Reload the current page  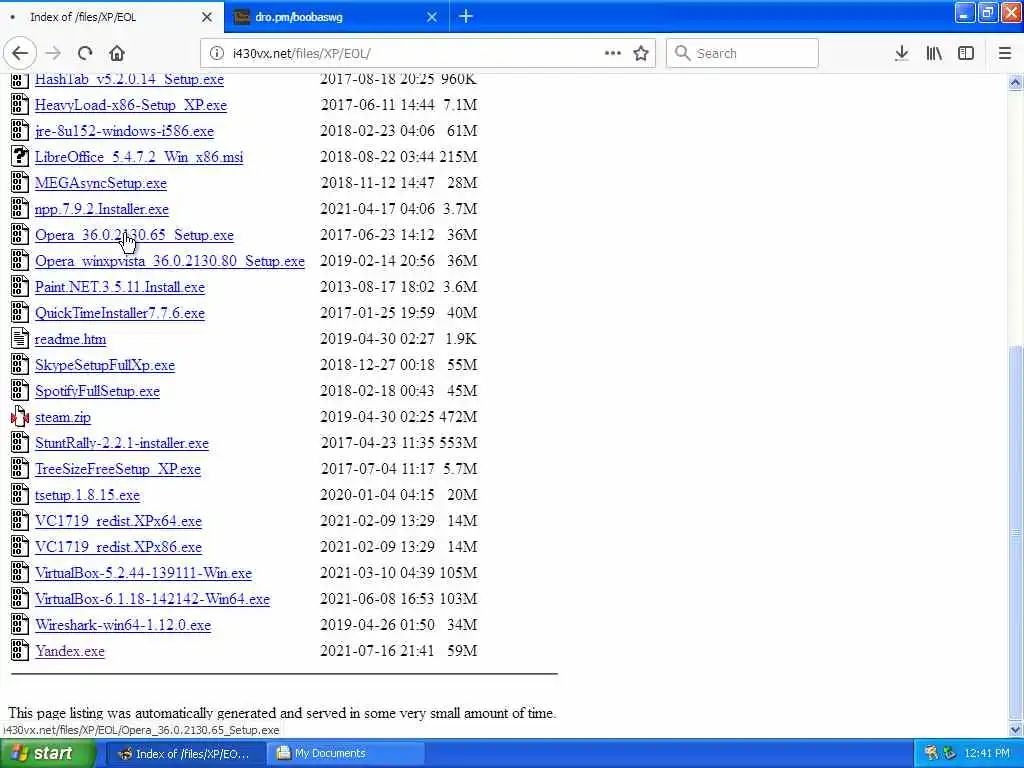pyautogui.click(x=85, y=54)
